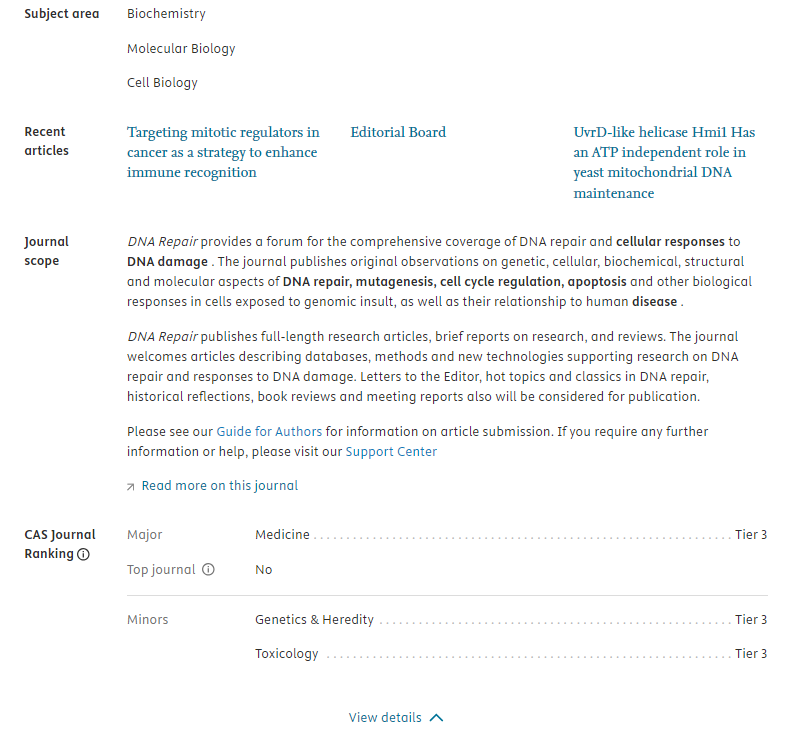This screenshot has width=796, height=729.
Task: Follow the Guide for Authors link
Action: pyautogui.click(x=268, y=432)
